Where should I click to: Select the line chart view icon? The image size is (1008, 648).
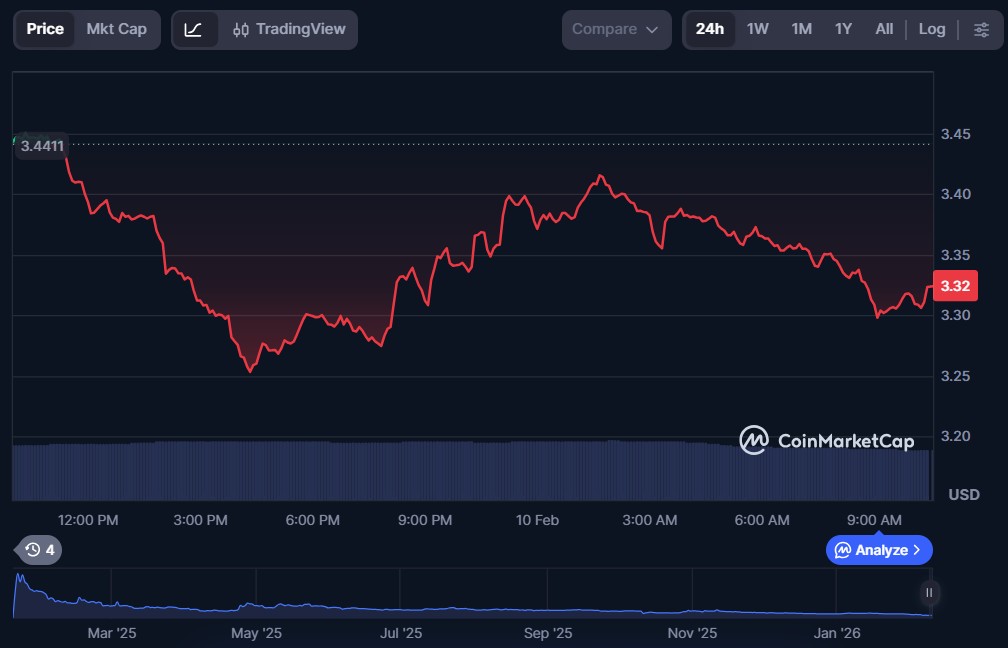coord(193,29)
